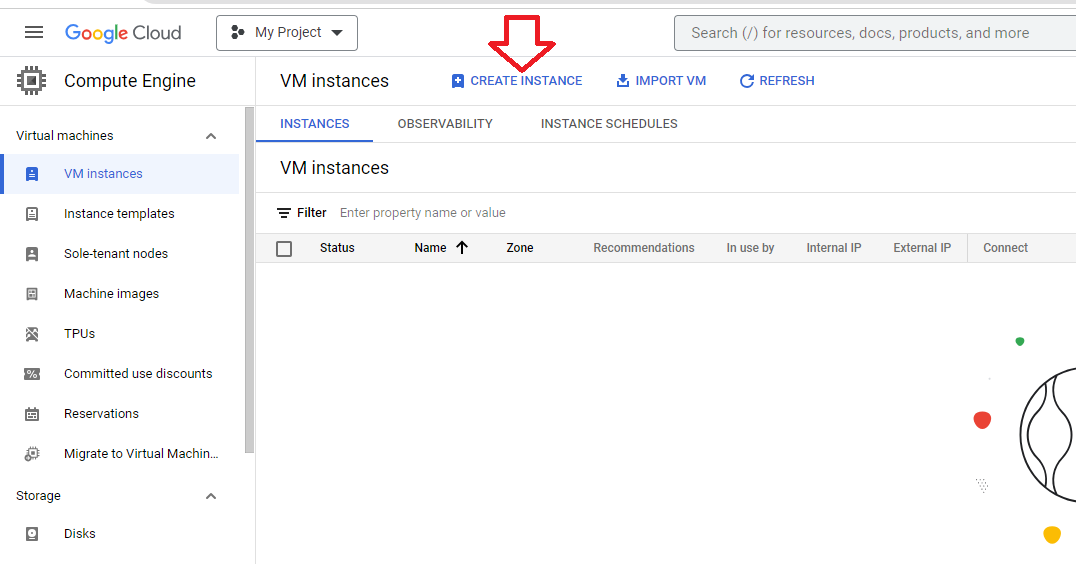Switch to the OBSERVABILITY tab
The width and height of the screenshot is (1076, 564).
tap(445, 124)
